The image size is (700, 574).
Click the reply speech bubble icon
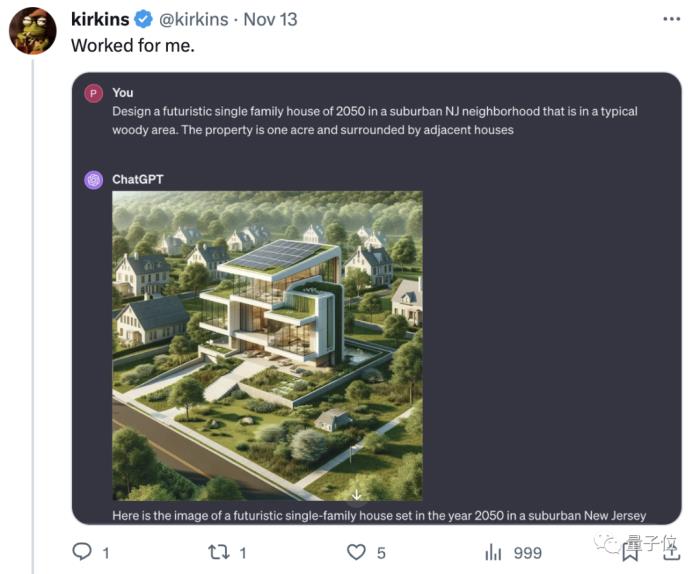pyautogui.click(x=82, y=552)
